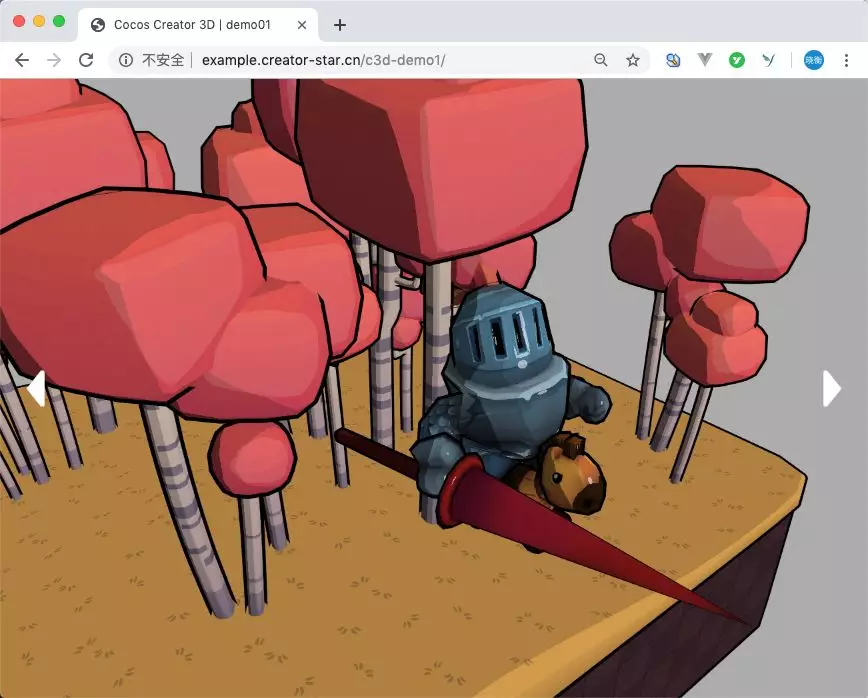Image resolution: width=868 pixels, height=698 pixels.
Task: Open the green leaf extension icon
Action: (768, 60)
